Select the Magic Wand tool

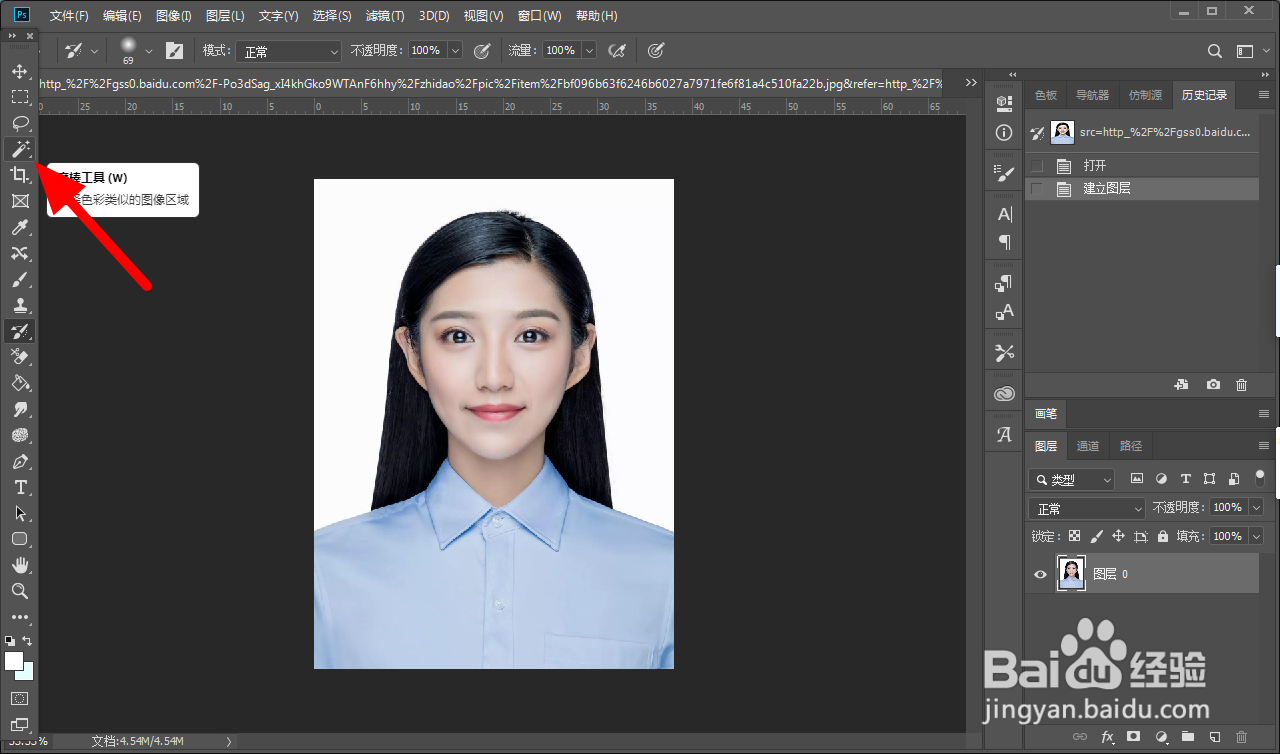(x=19, y=149)
